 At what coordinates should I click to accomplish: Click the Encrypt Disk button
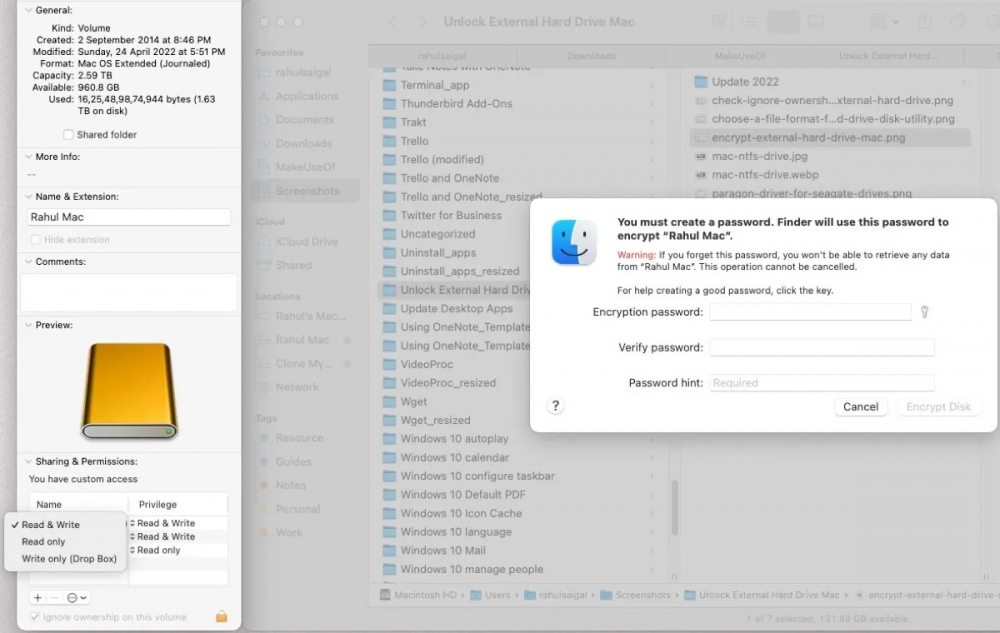938,407
